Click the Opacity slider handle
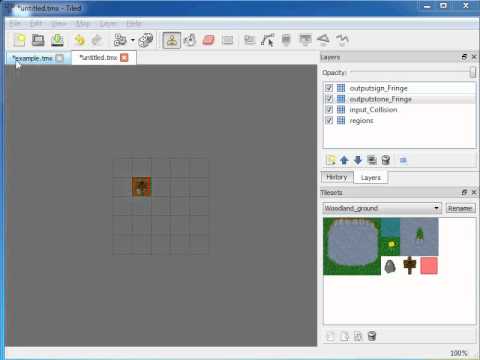Image resolution: width=480 pixels, height=360 pixels. click(x=473, y=72)
